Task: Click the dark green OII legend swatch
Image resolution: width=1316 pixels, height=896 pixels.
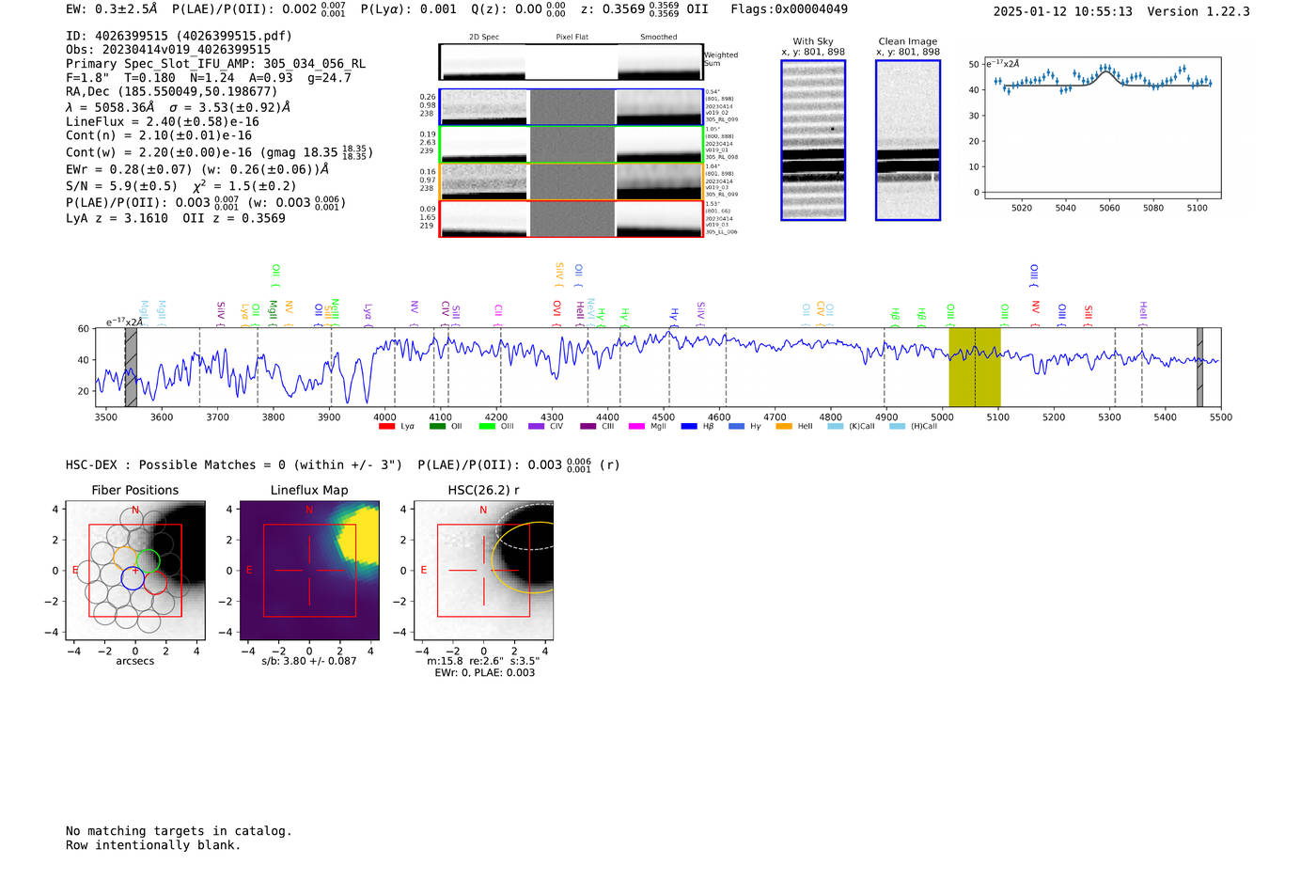Action: coord(437,427)
